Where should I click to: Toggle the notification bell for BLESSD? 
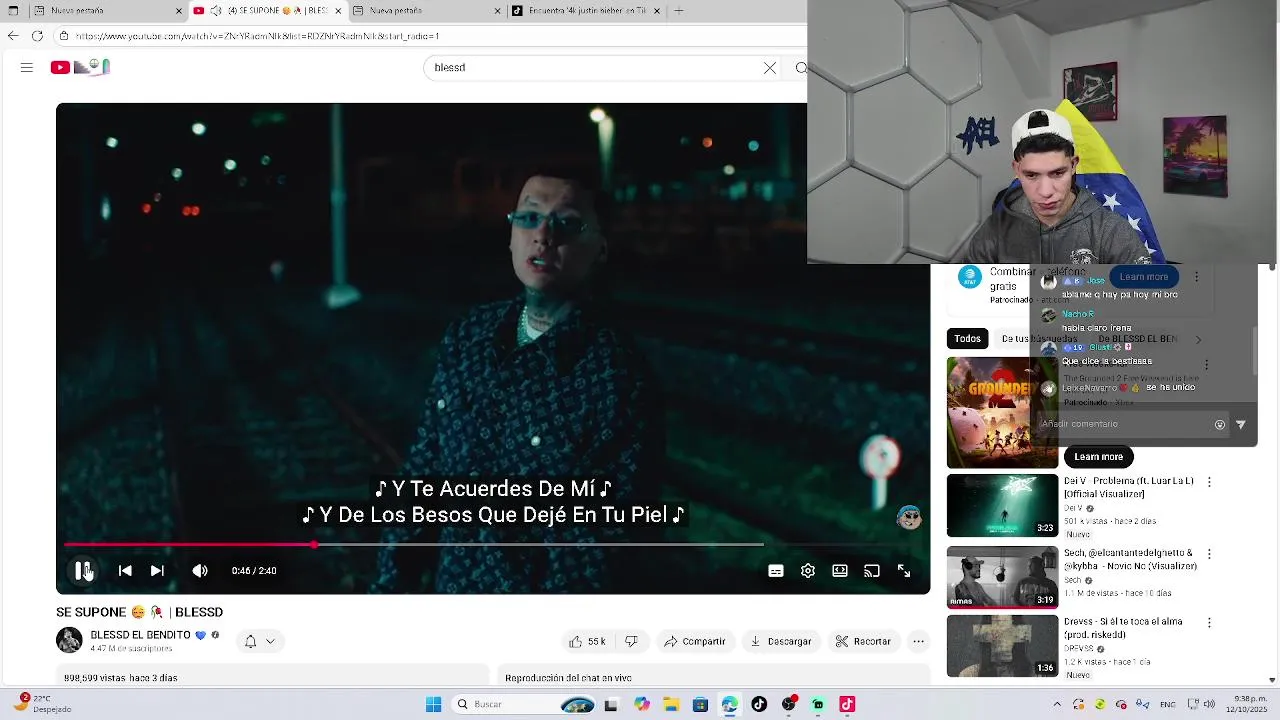250,641
